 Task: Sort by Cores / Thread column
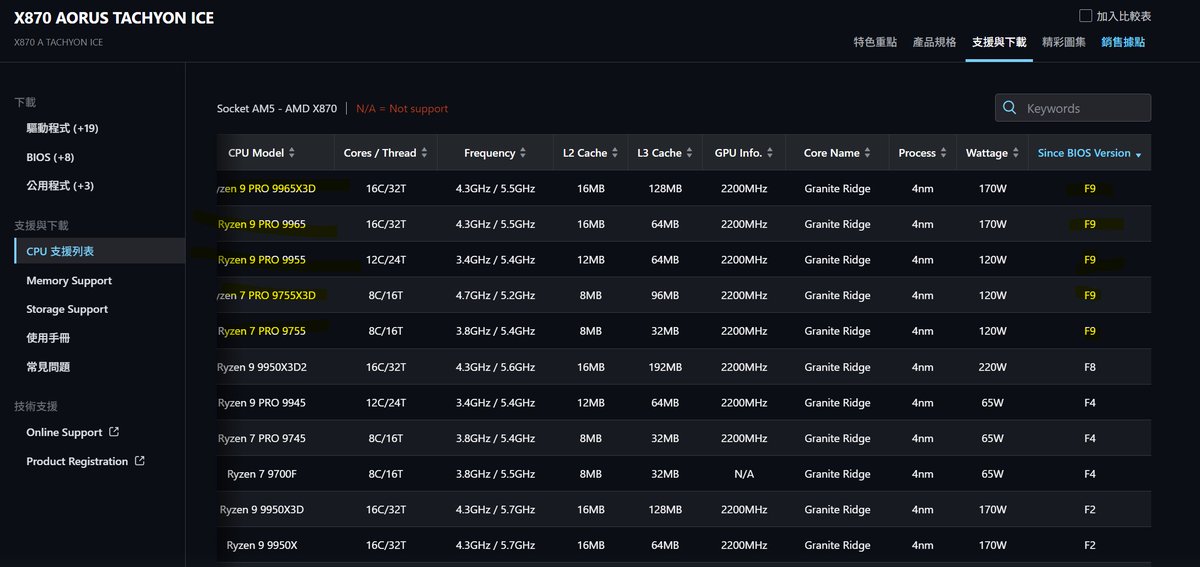386,153
